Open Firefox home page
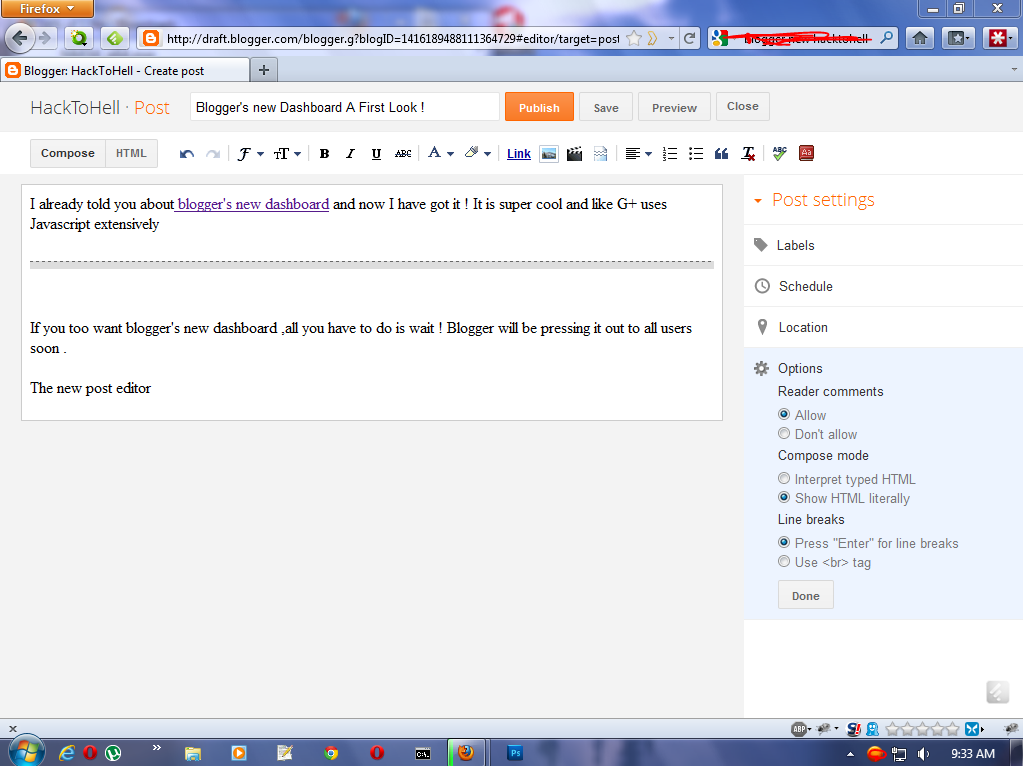The width and height of the screenshot is (1023, 766). pyautogui.click(x=920, y=38)
